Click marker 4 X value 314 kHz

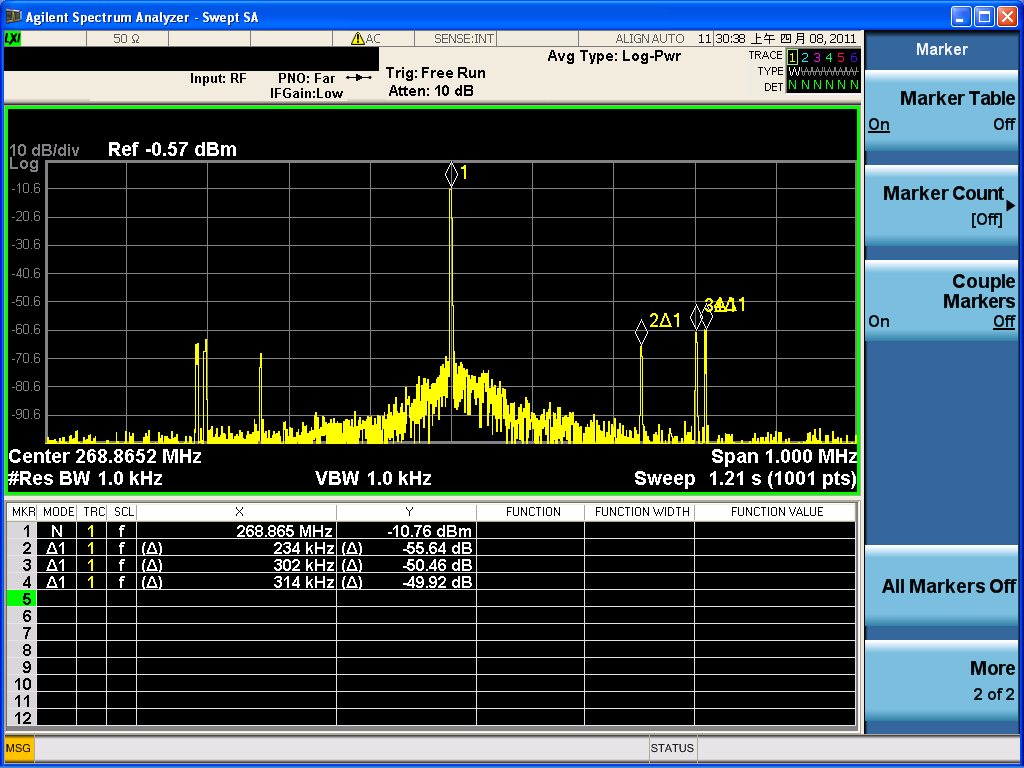(x=304, y=582)
